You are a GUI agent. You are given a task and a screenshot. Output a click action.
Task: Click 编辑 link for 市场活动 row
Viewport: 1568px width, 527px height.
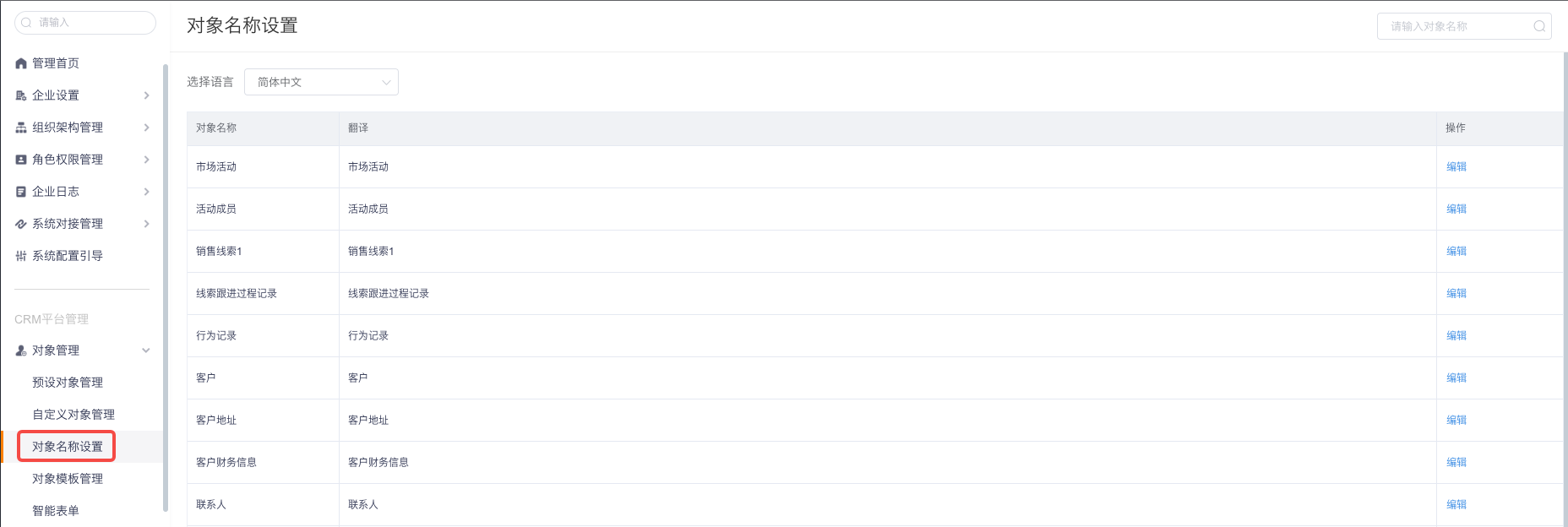(x=1456, y=166)
